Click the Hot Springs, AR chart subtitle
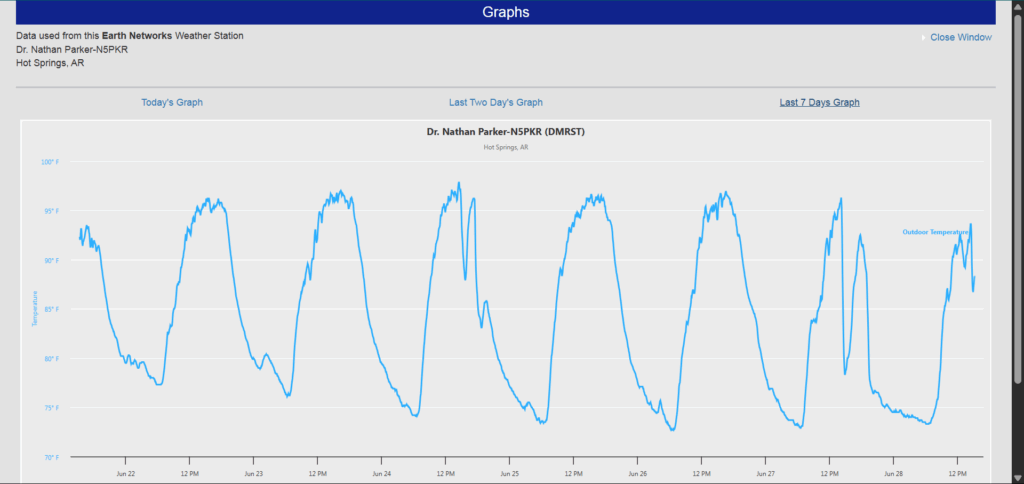Screen dimensions: 1024x484 click(505, 147)
